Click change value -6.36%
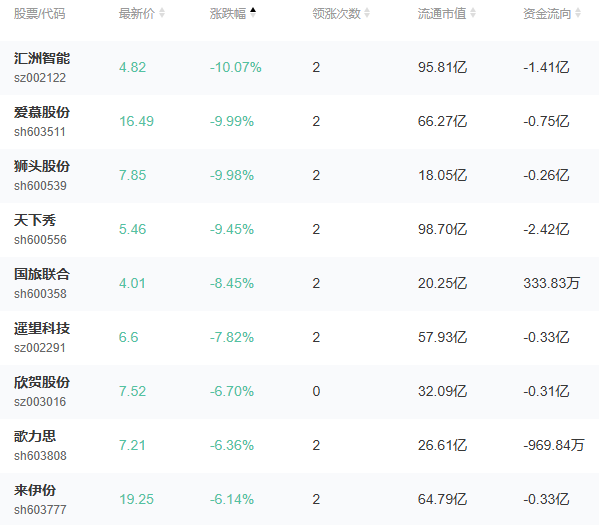This screenshot has height=525, width=599. coord(232,445)
